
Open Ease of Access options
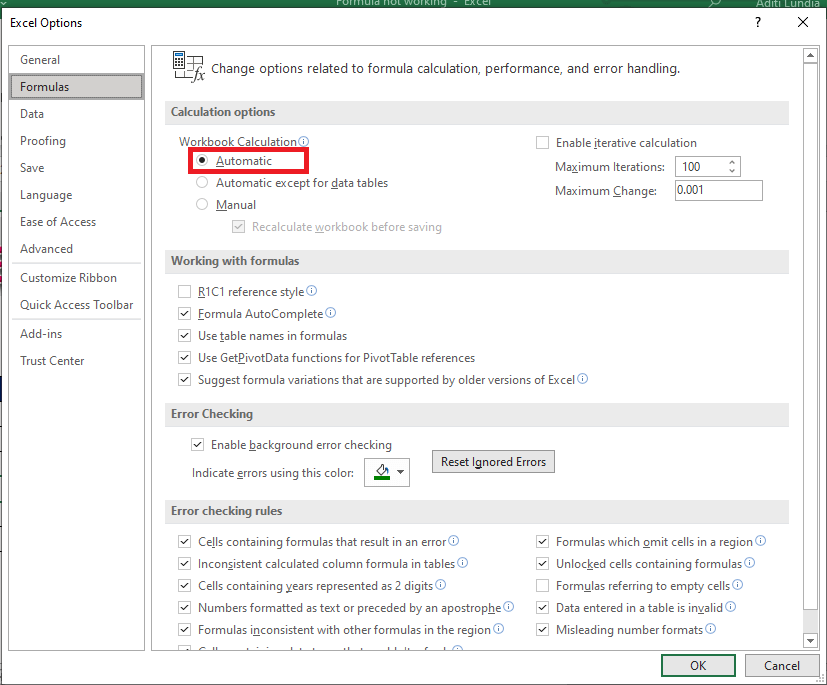(76, 221)
